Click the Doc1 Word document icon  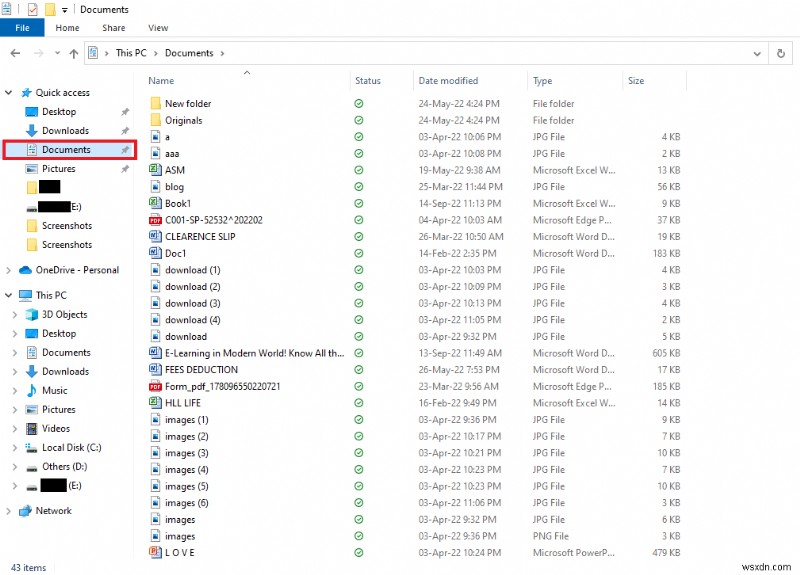coord(155,253)
